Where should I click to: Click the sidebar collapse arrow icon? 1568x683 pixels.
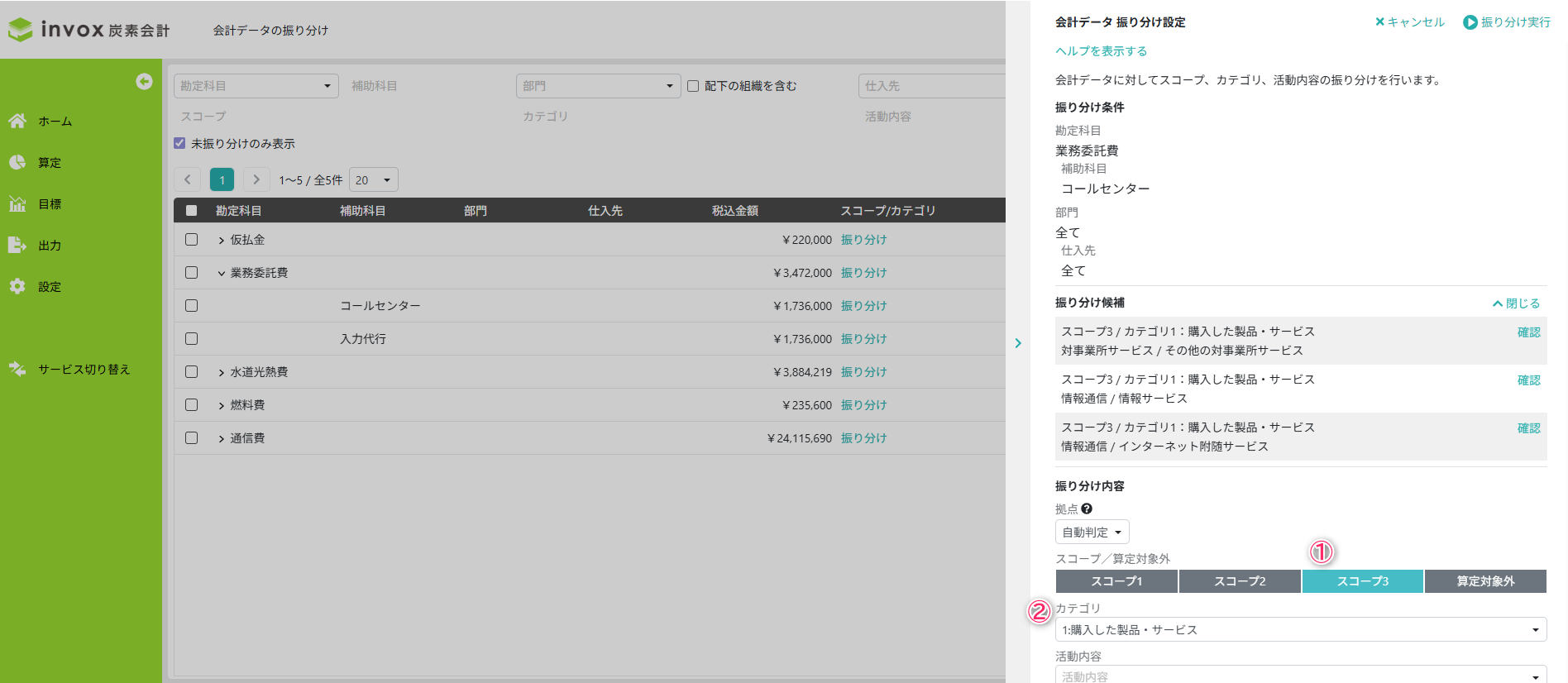[144, 81]
